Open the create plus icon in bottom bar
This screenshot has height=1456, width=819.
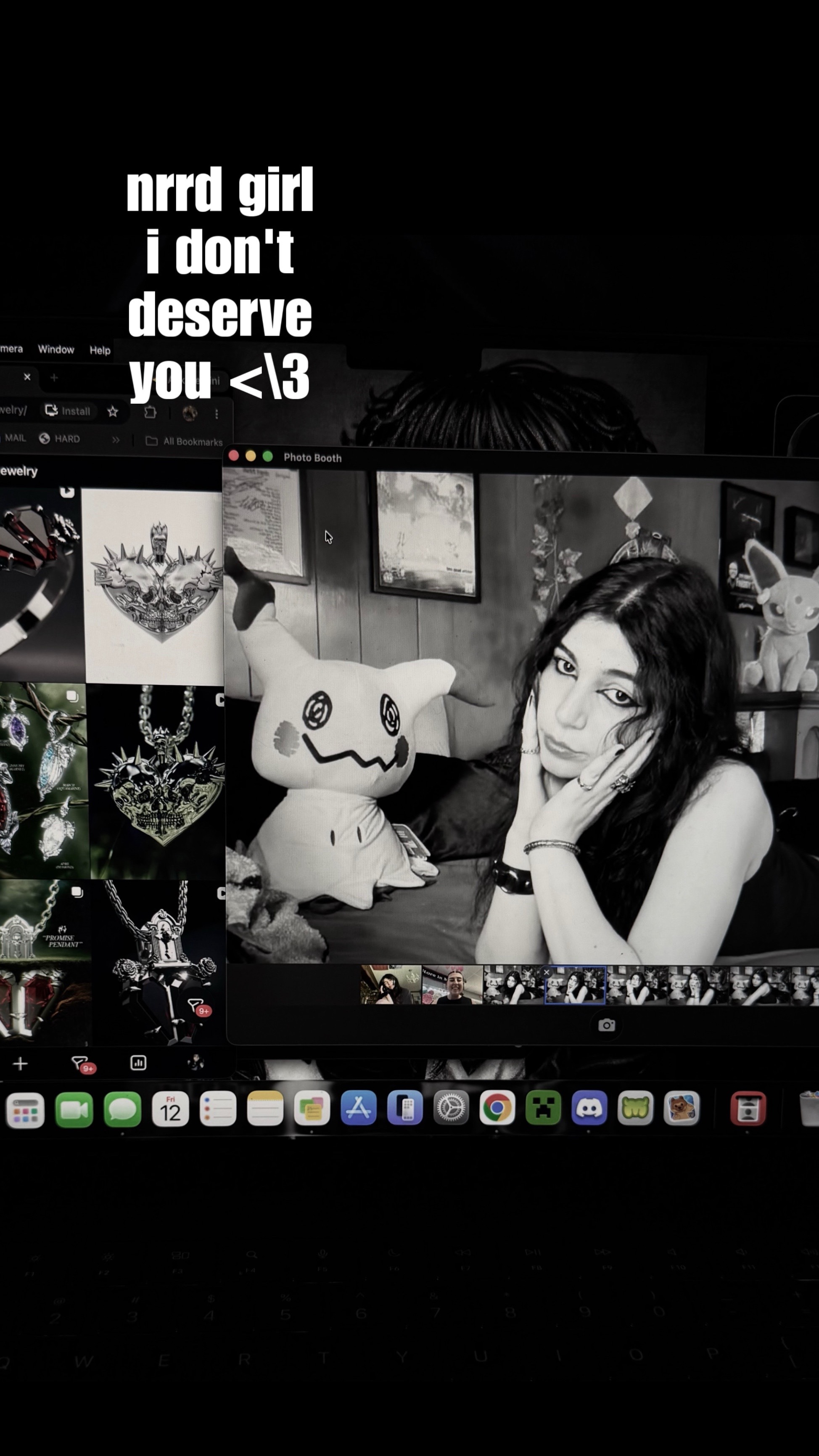pos(20,1064)
